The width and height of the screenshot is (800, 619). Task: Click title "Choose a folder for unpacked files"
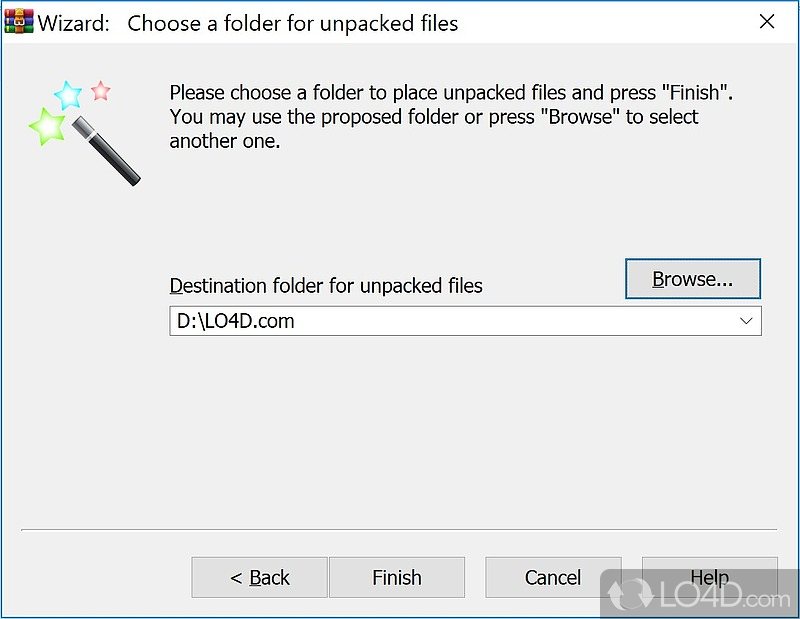(x=293, y=23)
